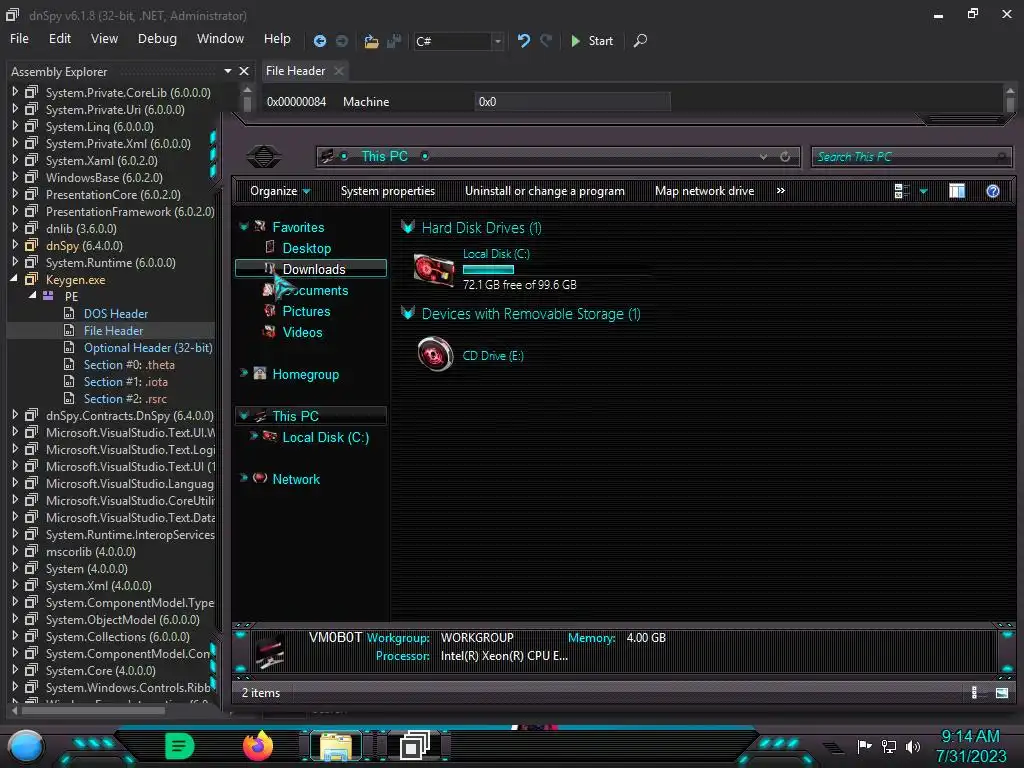Expand System.Private.CoreLib assembly node
The height and width of the screenshot is (768, 1024).
point(15,92)
